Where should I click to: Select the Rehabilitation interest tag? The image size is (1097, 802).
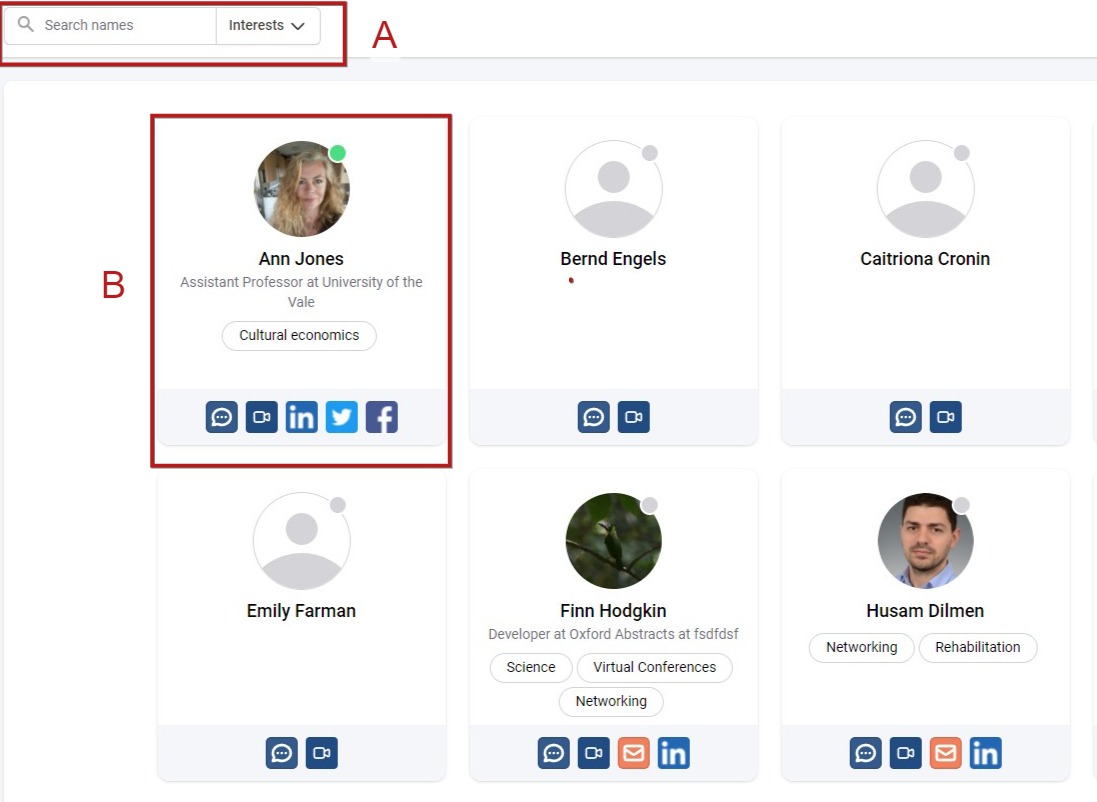[x=977, y=647]
